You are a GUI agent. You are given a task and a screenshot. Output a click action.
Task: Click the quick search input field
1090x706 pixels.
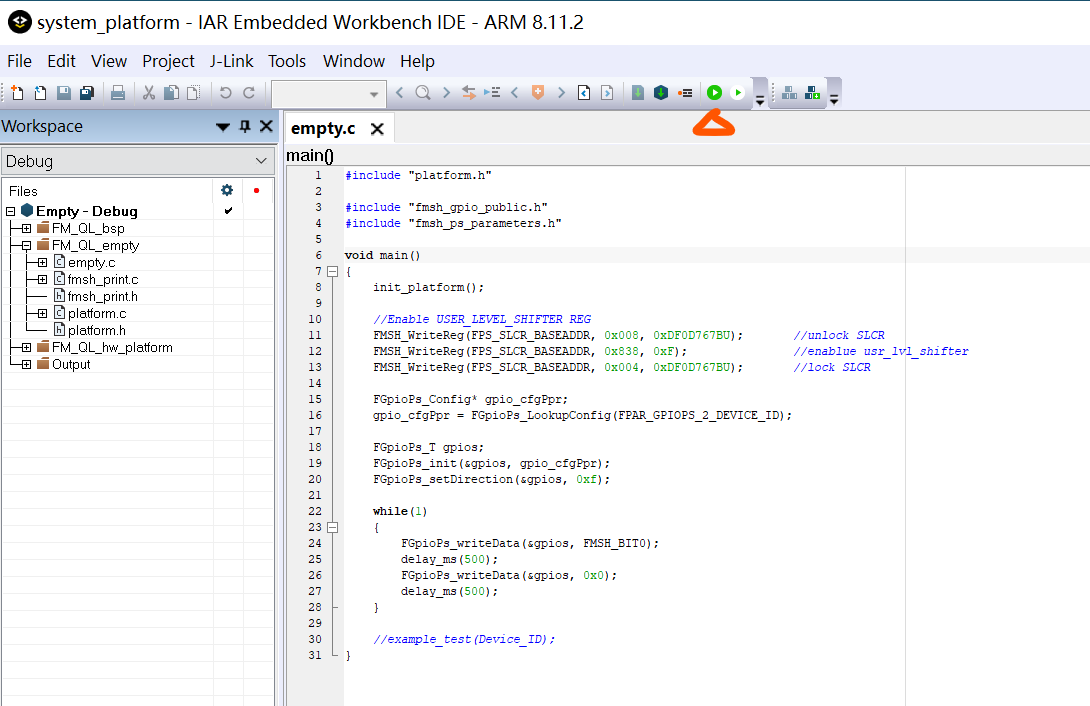tap(320, 93)
